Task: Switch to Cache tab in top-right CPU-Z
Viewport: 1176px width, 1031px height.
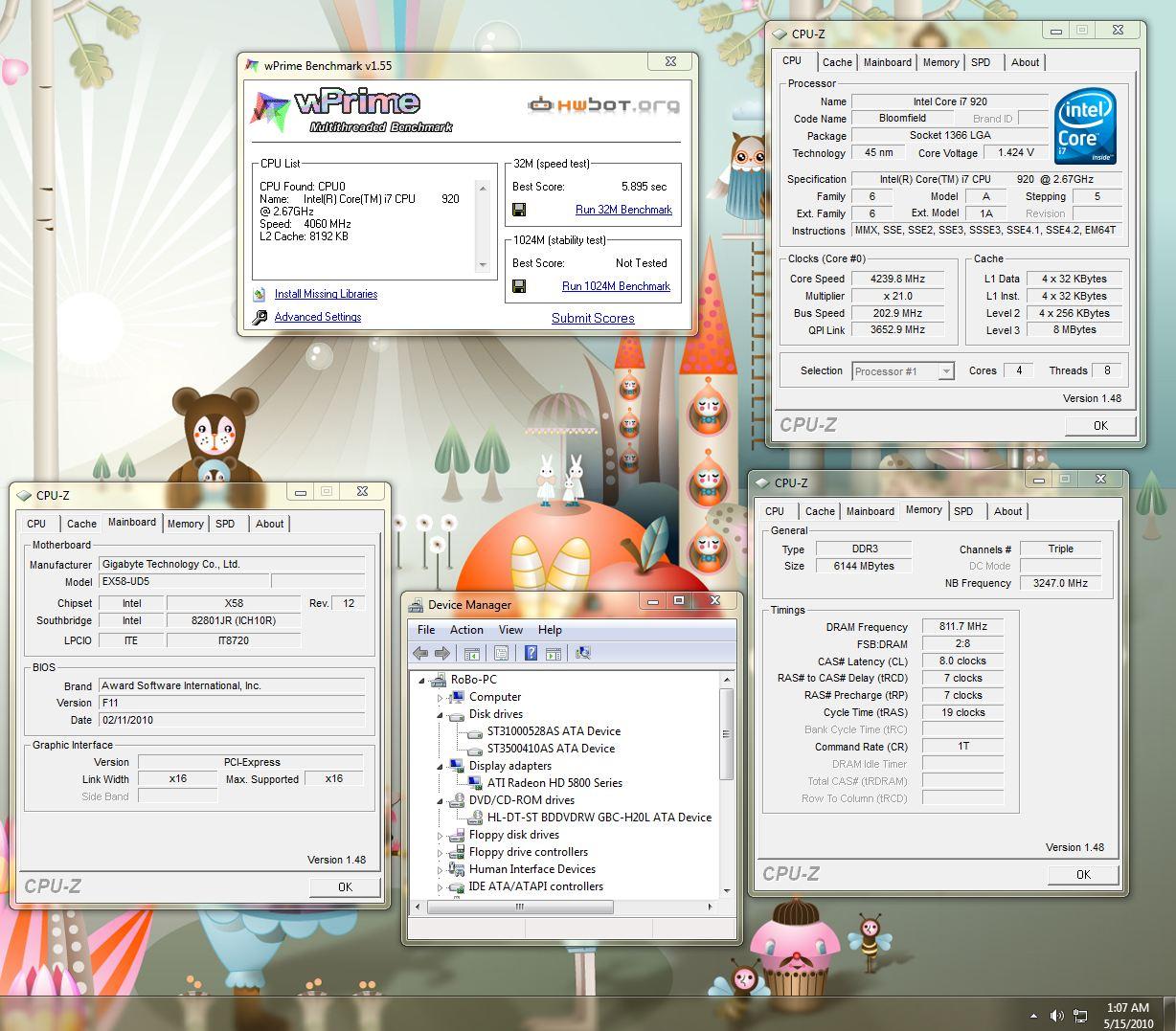Action: (x=837, y=62)
